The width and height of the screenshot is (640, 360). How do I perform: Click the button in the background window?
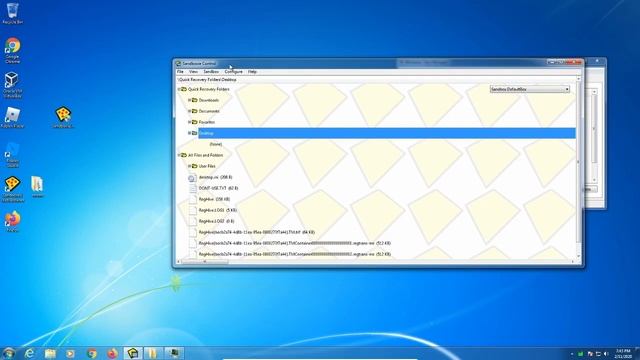(591, 189)
